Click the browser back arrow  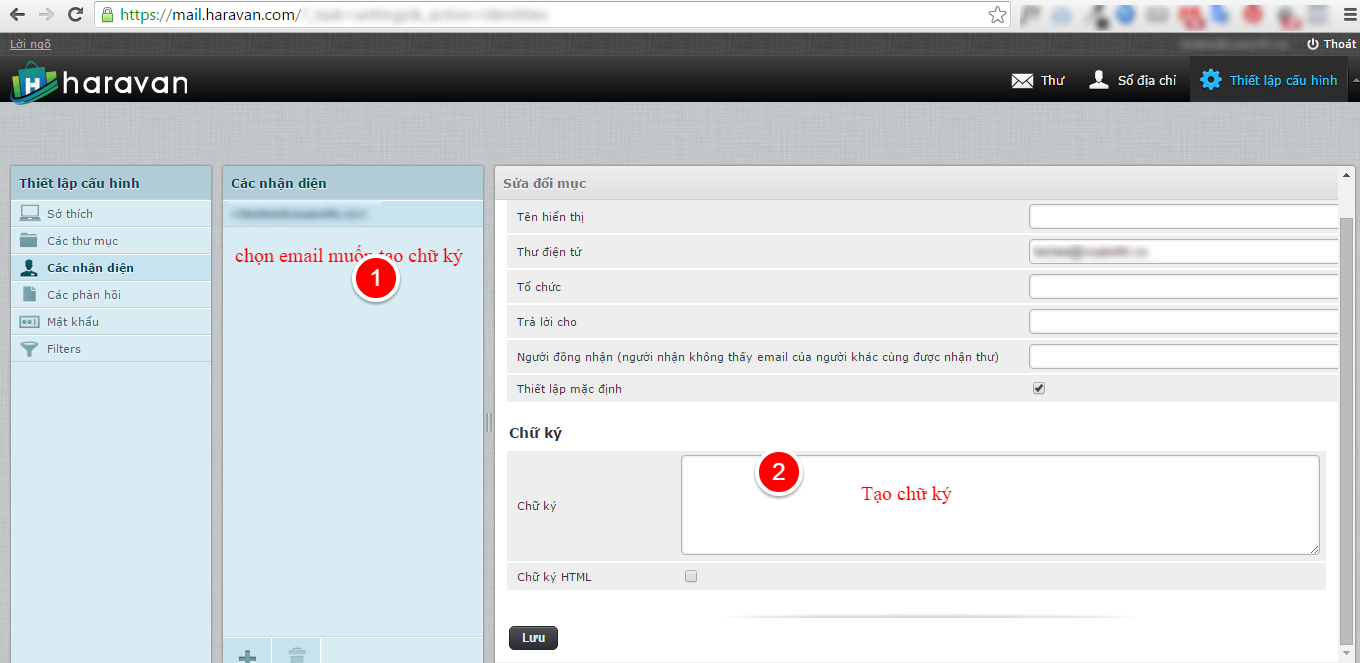click(x=17, y=14)
